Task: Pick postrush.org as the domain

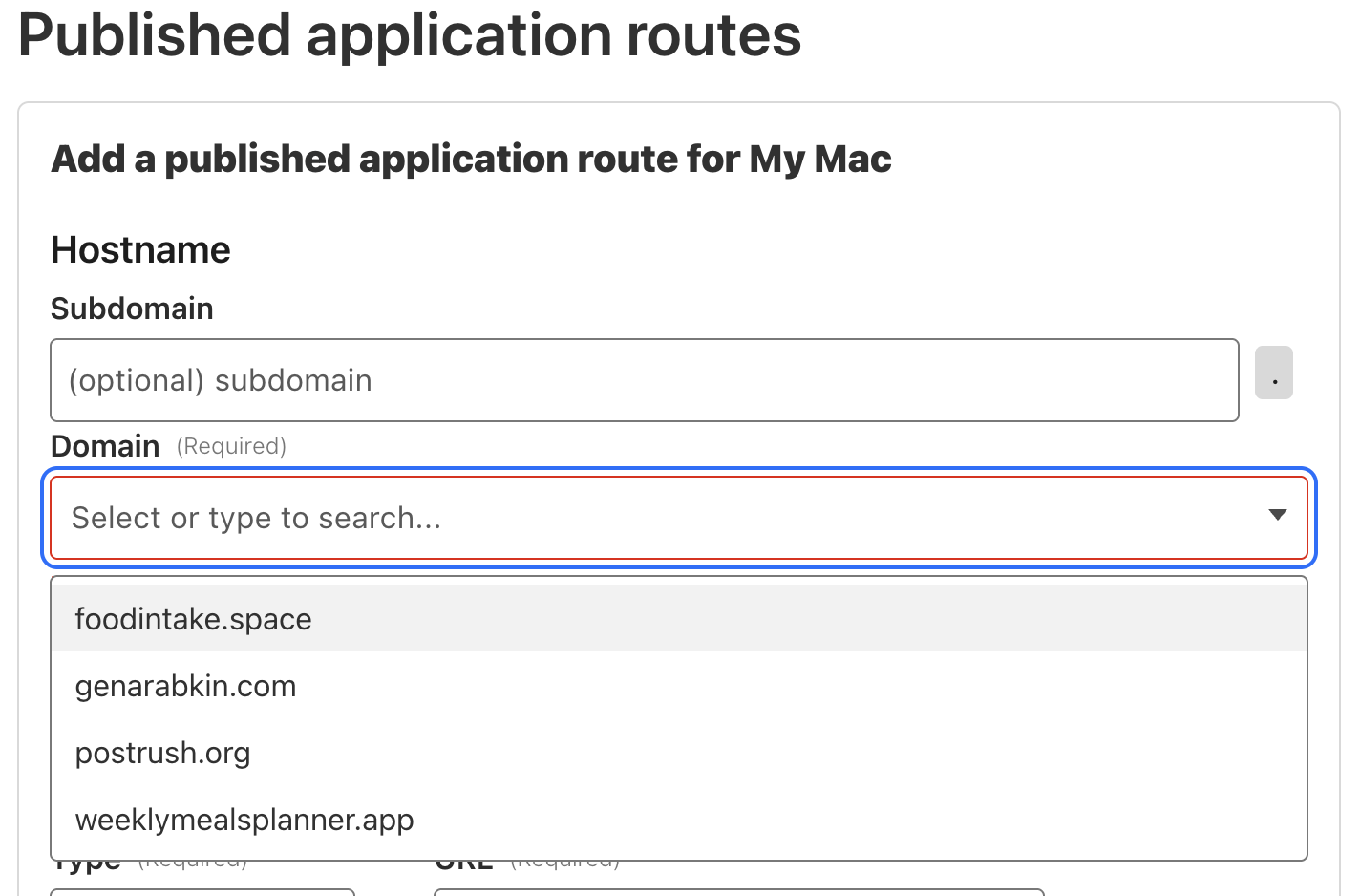Action: 162,753
